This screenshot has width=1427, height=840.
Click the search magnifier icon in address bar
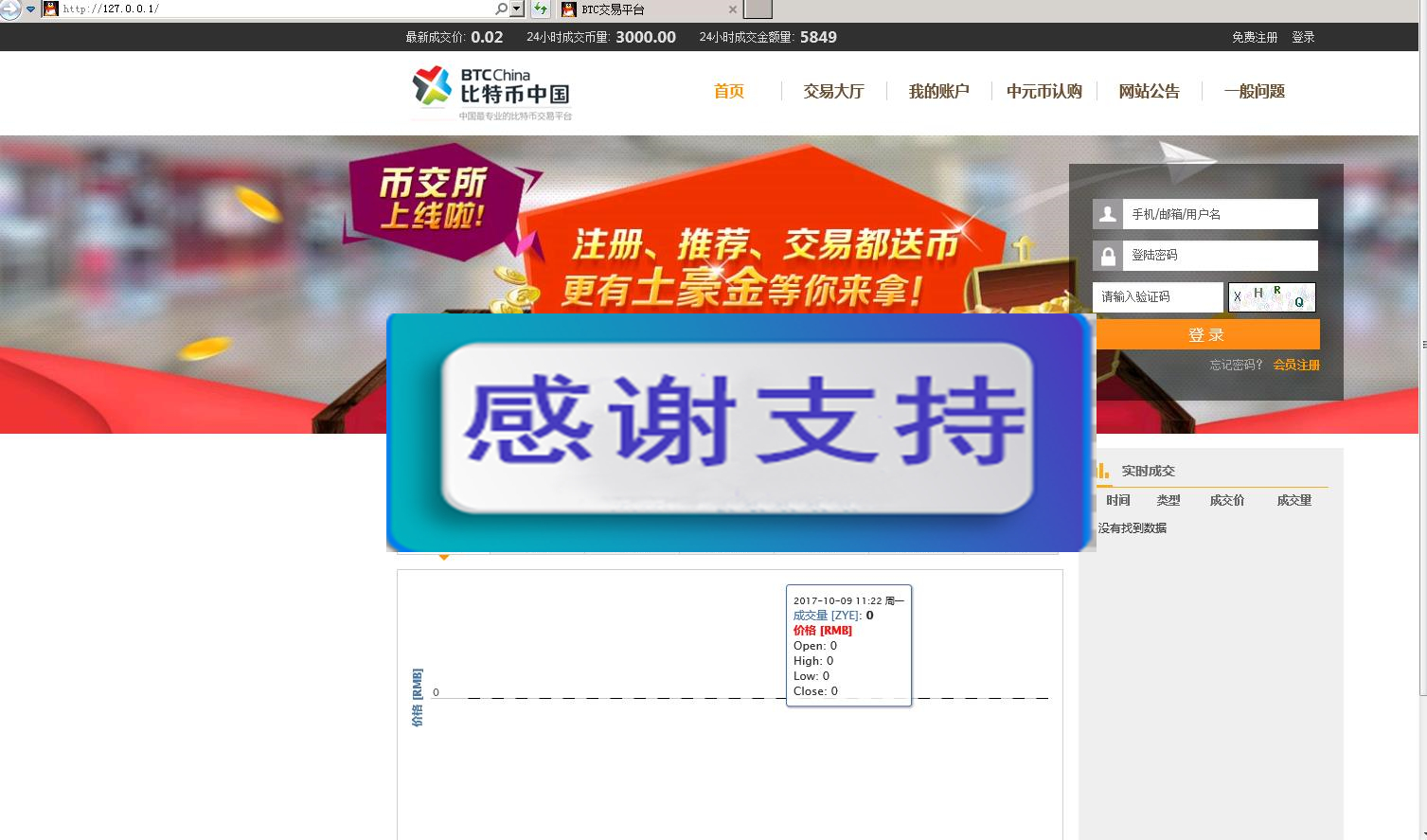tap(501, 9)
